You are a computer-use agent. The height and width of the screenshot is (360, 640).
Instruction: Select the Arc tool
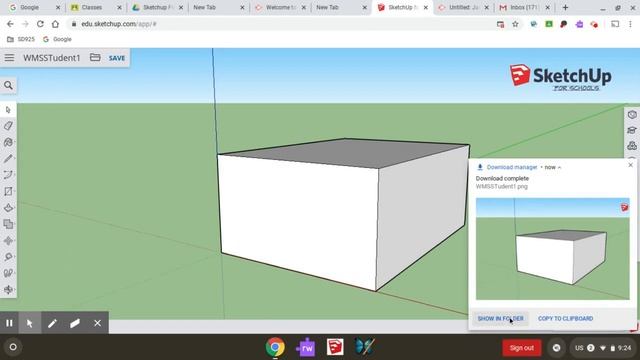click(x=8, y=175)
